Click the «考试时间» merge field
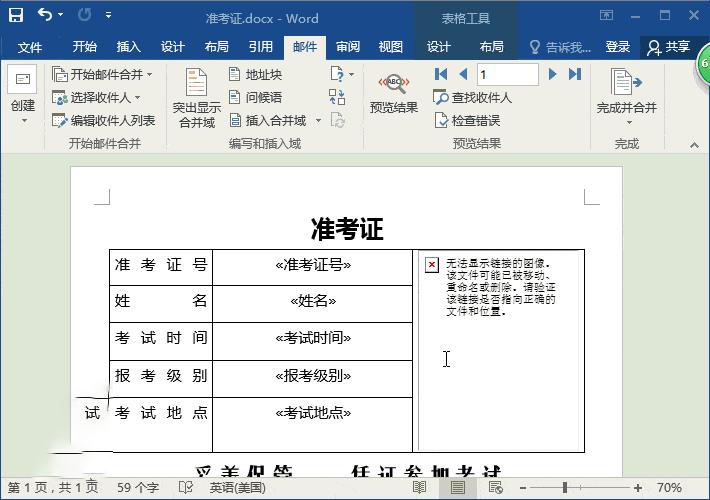The height and width of the screenshot is (500, 710). [x=313, y=337]
